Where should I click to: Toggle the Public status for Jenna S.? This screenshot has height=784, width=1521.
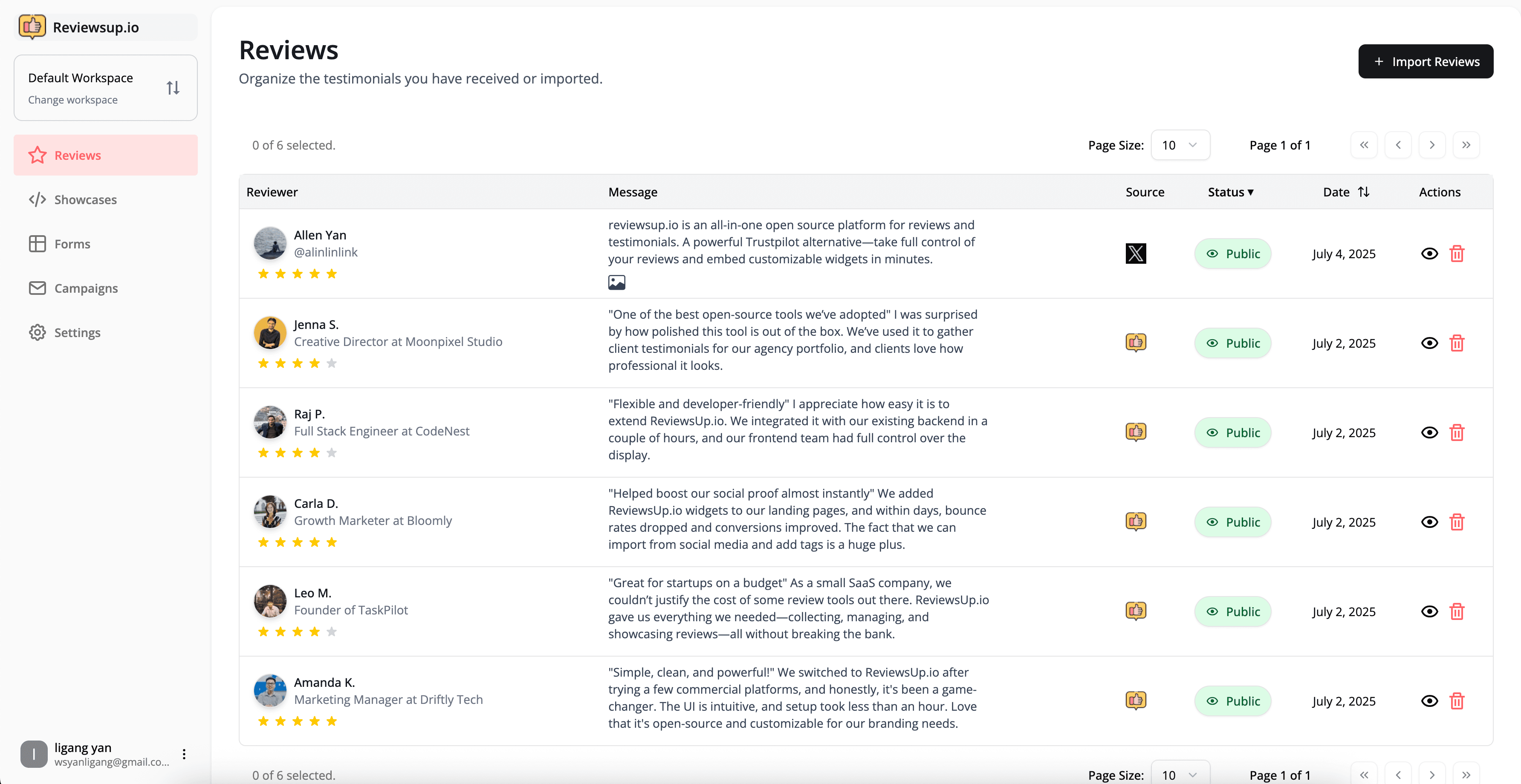tap(1233, 343)
